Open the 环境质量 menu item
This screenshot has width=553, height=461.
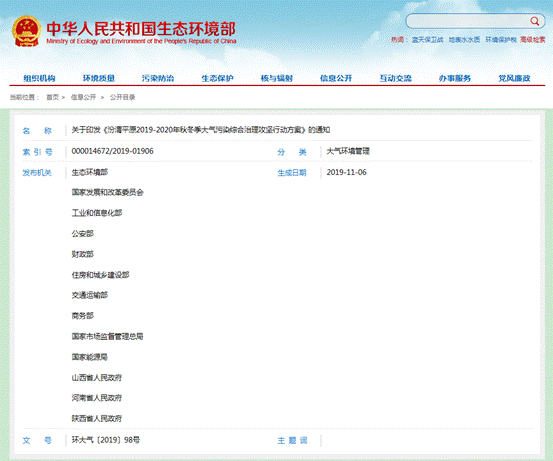(x=99, y=78)
